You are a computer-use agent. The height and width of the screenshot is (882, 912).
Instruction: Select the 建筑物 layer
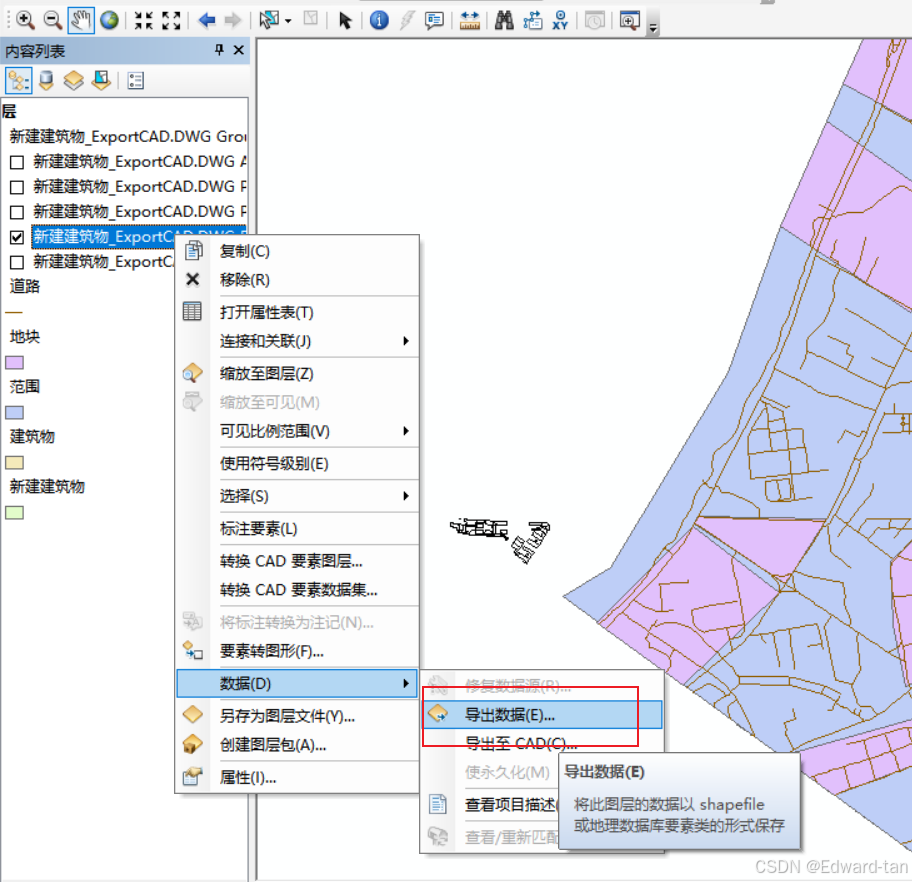click(33, 436)
